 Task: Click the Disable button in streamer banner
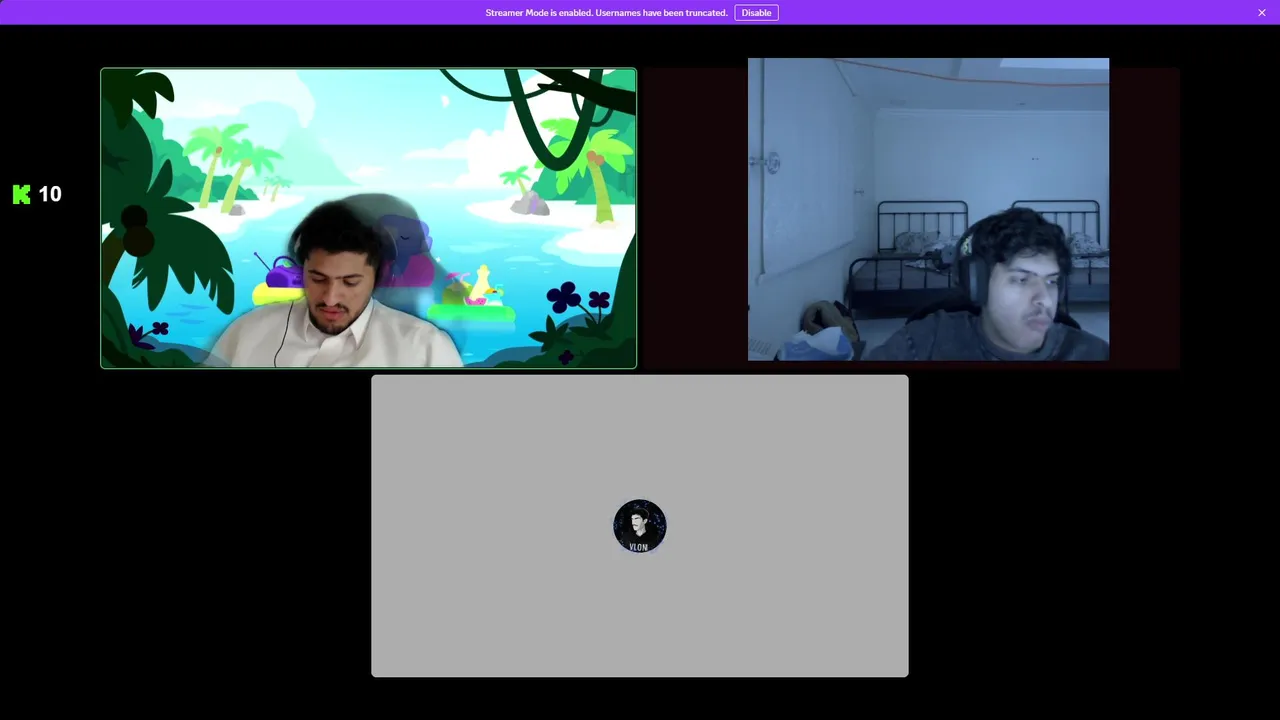click(x=756, y=13)
